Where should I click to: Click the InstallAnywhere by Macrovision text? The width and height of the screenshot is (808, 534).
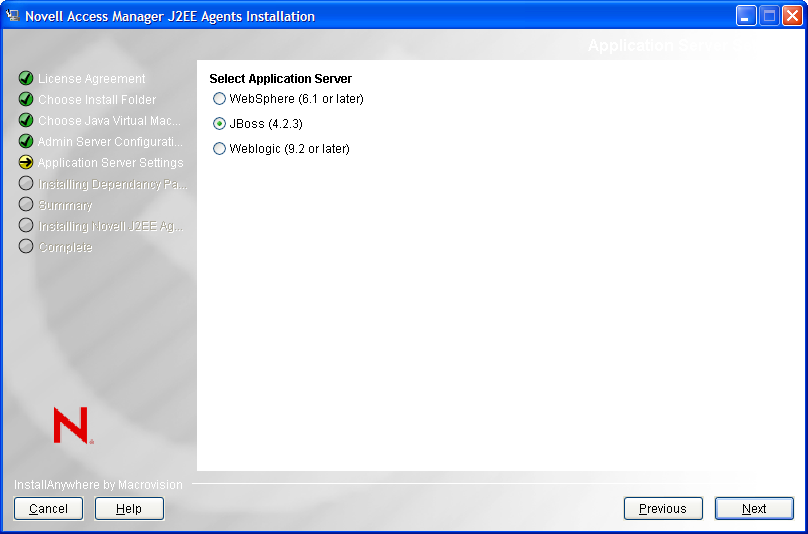pyautogui.click(x=98, y=485)
